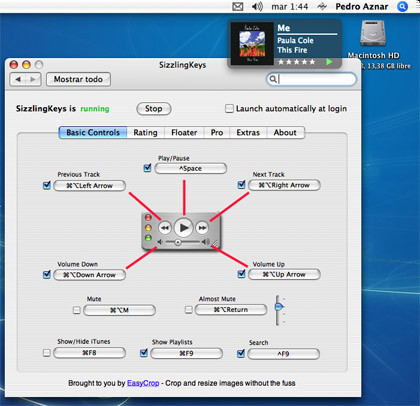Disable the Show Playlists checkbox

pos(144,353)
